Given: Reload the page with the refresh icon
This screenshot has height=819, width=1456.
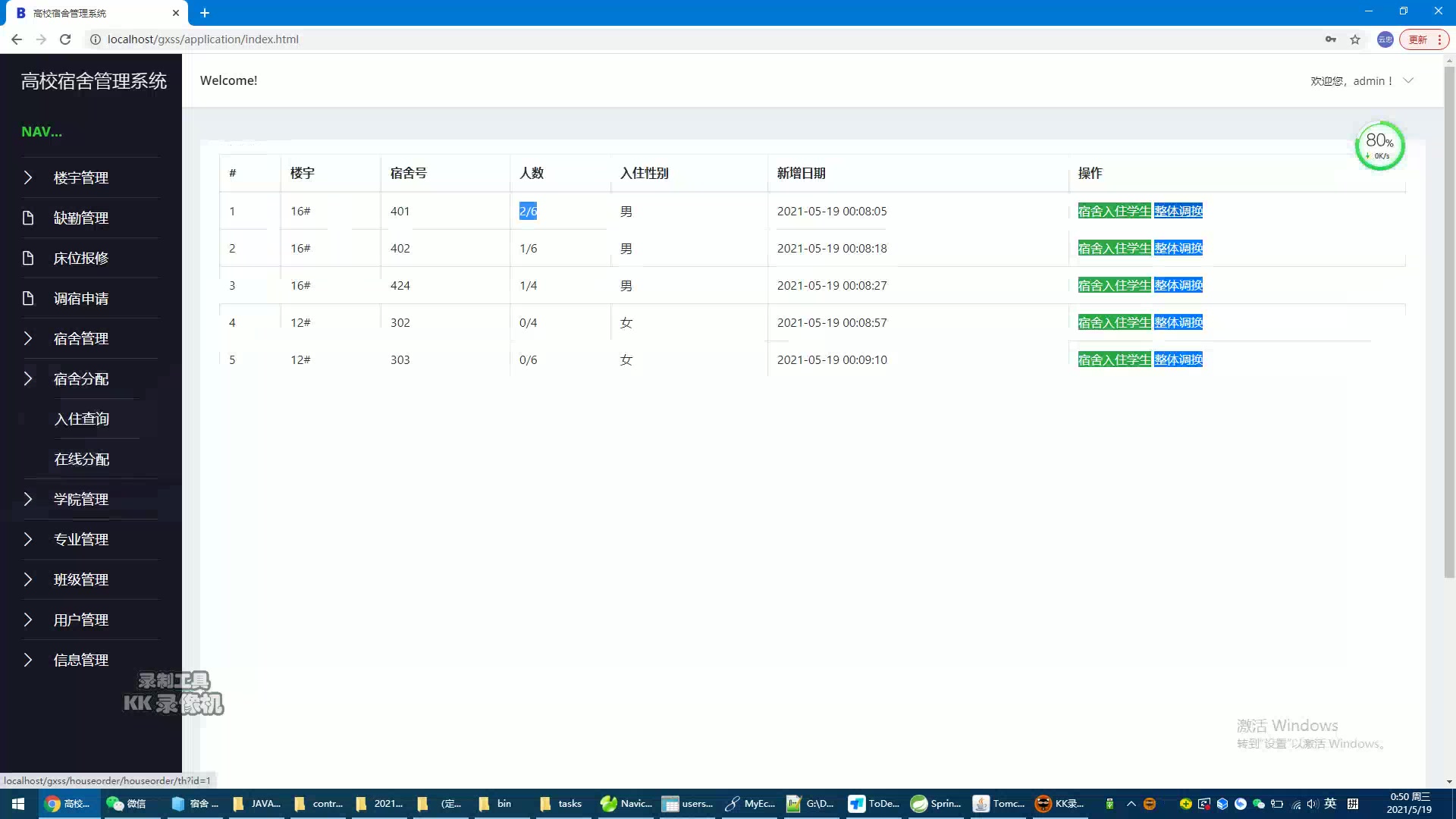Looking at the screenshot, I should click(65, 39).
